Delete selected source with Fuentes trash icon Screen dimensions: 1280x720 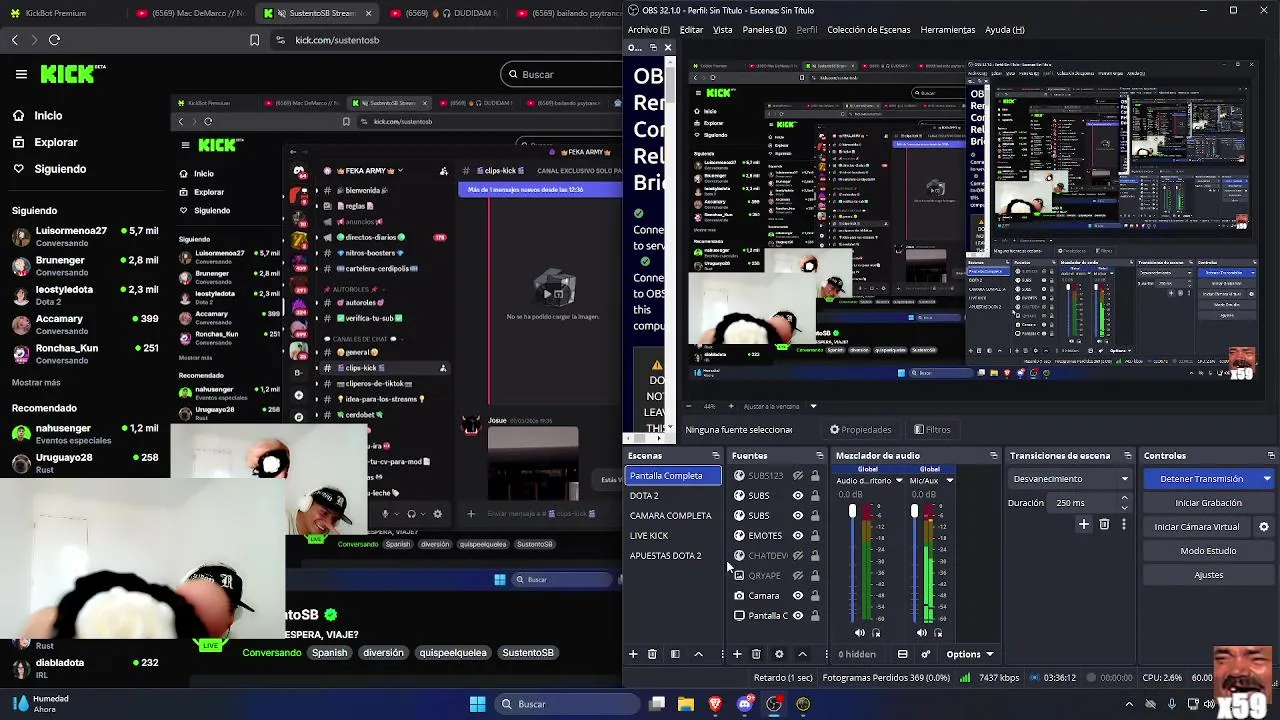pos(756,654)
